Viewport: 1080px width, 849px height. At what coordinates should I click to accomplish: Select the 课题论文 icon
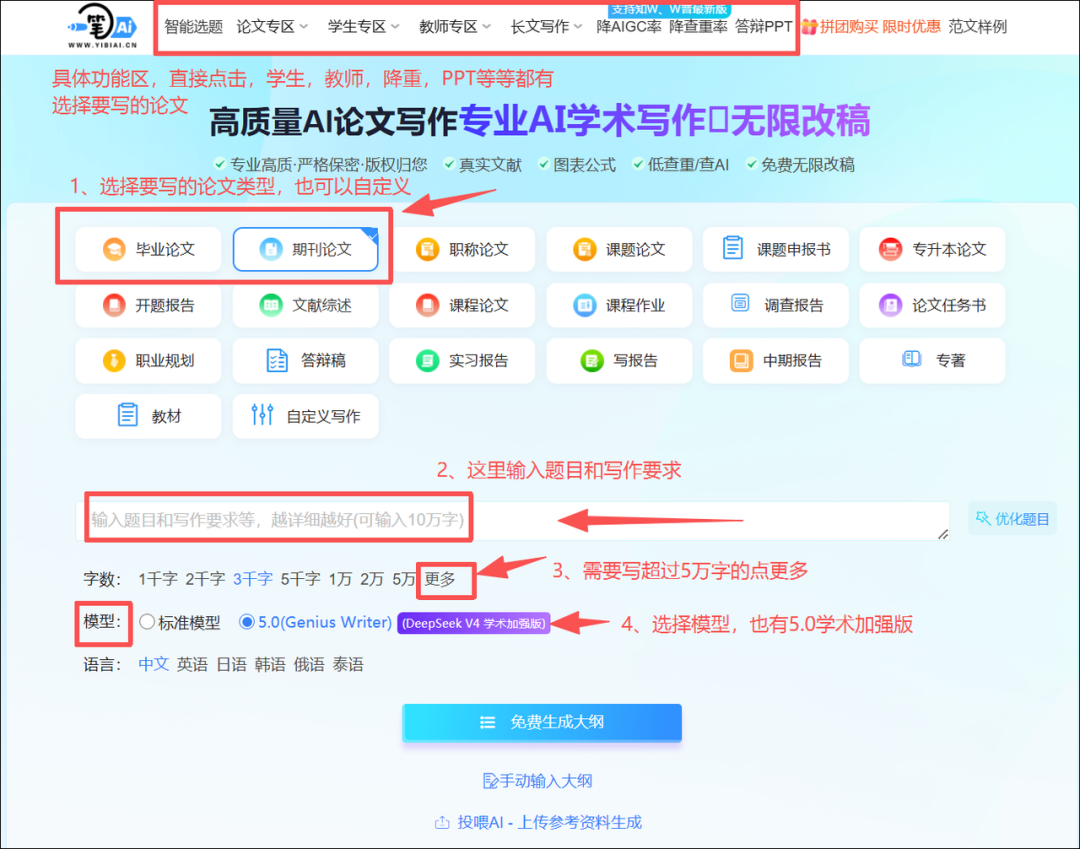pos(584,249)
